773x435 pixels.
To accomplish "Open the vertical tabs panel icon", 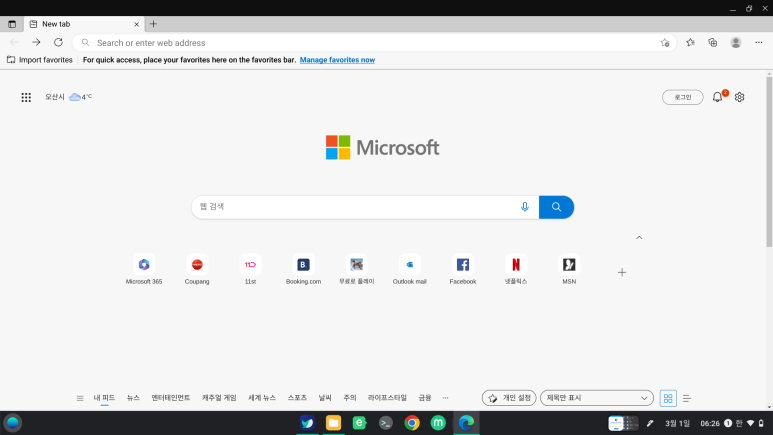I will 12,24.
